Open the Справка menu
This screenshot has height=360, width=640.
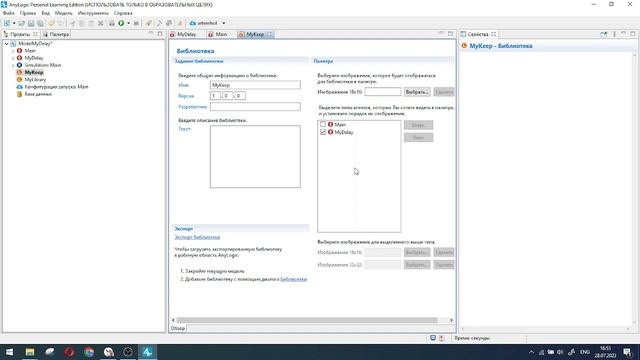click(123, 13)
